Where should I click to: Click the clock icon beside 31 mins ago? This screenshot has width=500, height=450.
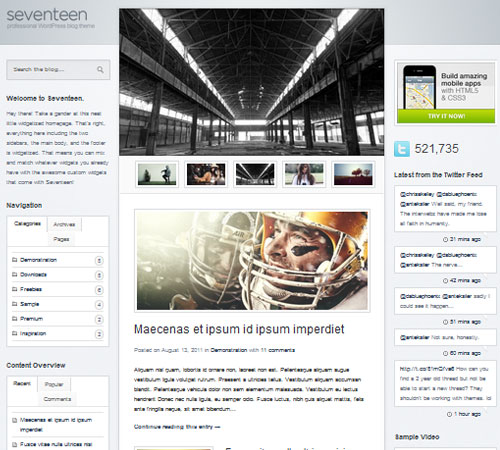click(445, 240)
